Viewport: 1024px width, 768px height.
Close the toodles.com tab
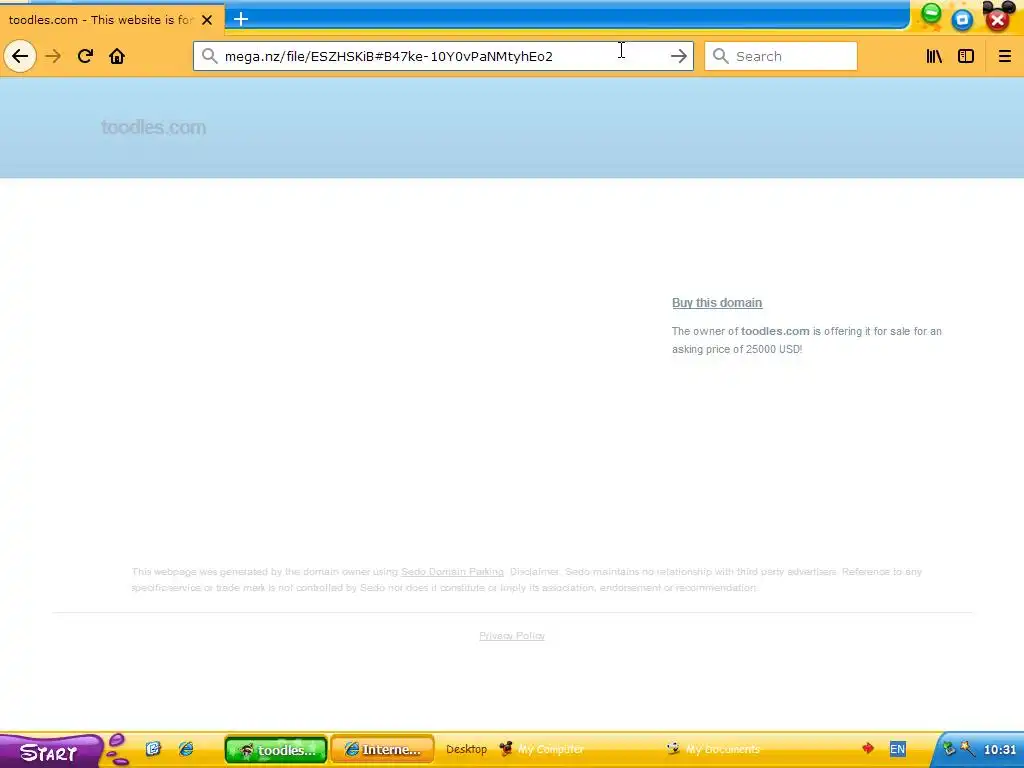(x=207, y=20)
